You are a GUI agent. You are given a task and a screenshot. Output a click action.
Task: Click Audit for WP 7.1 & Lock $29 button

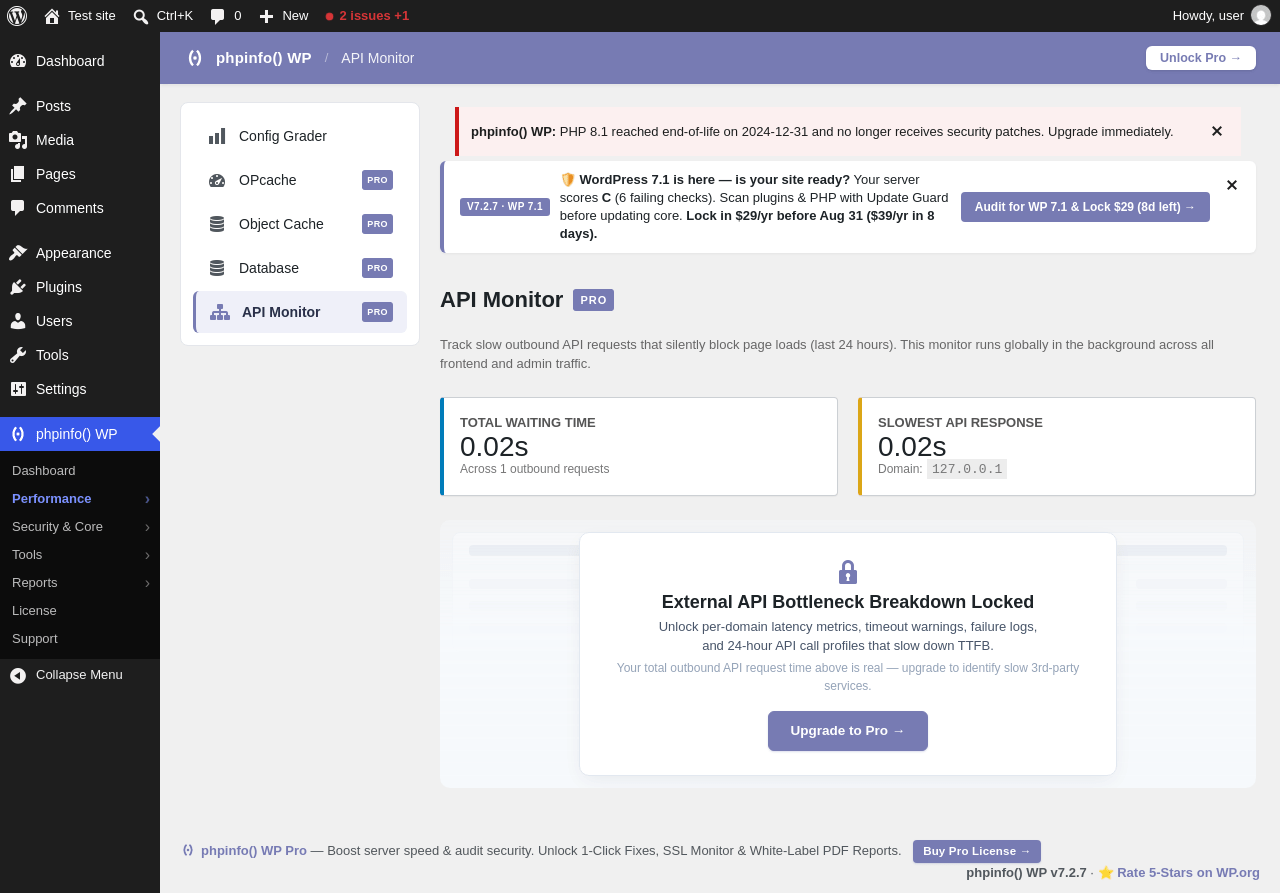(x=1085, y=207)
